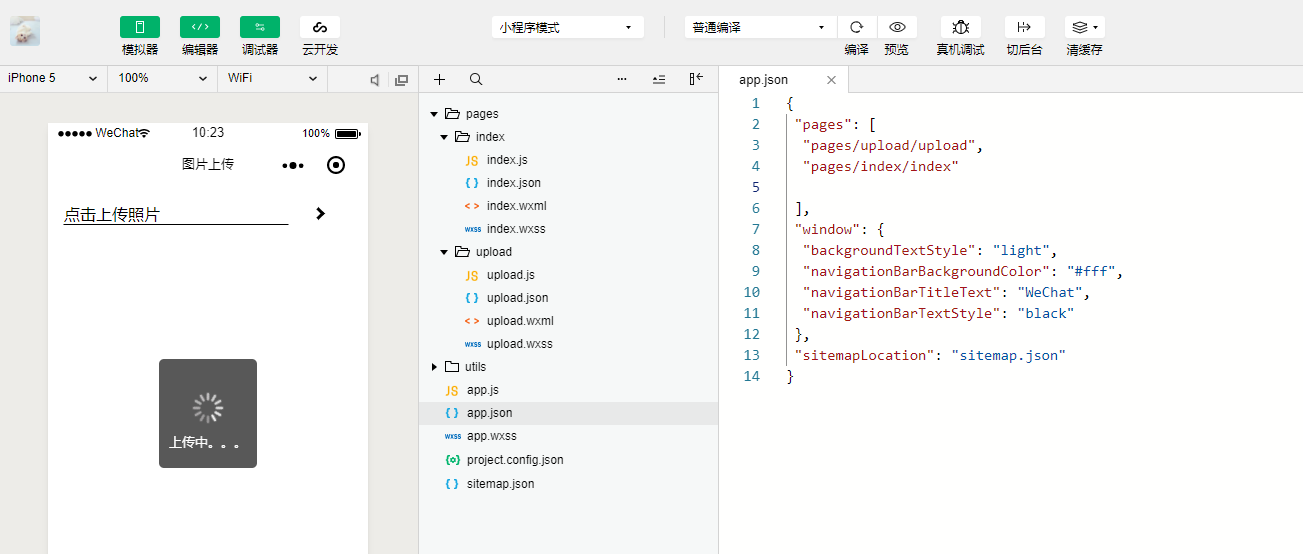Click the 预览 preview eye icon

click(897, 27)
